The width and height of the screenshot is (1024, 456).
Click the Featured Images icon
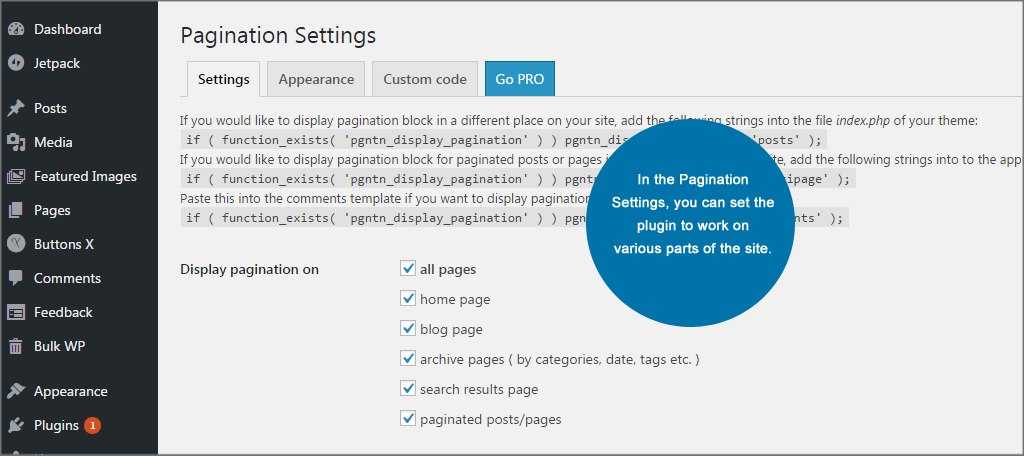click(x=16, y=176)
